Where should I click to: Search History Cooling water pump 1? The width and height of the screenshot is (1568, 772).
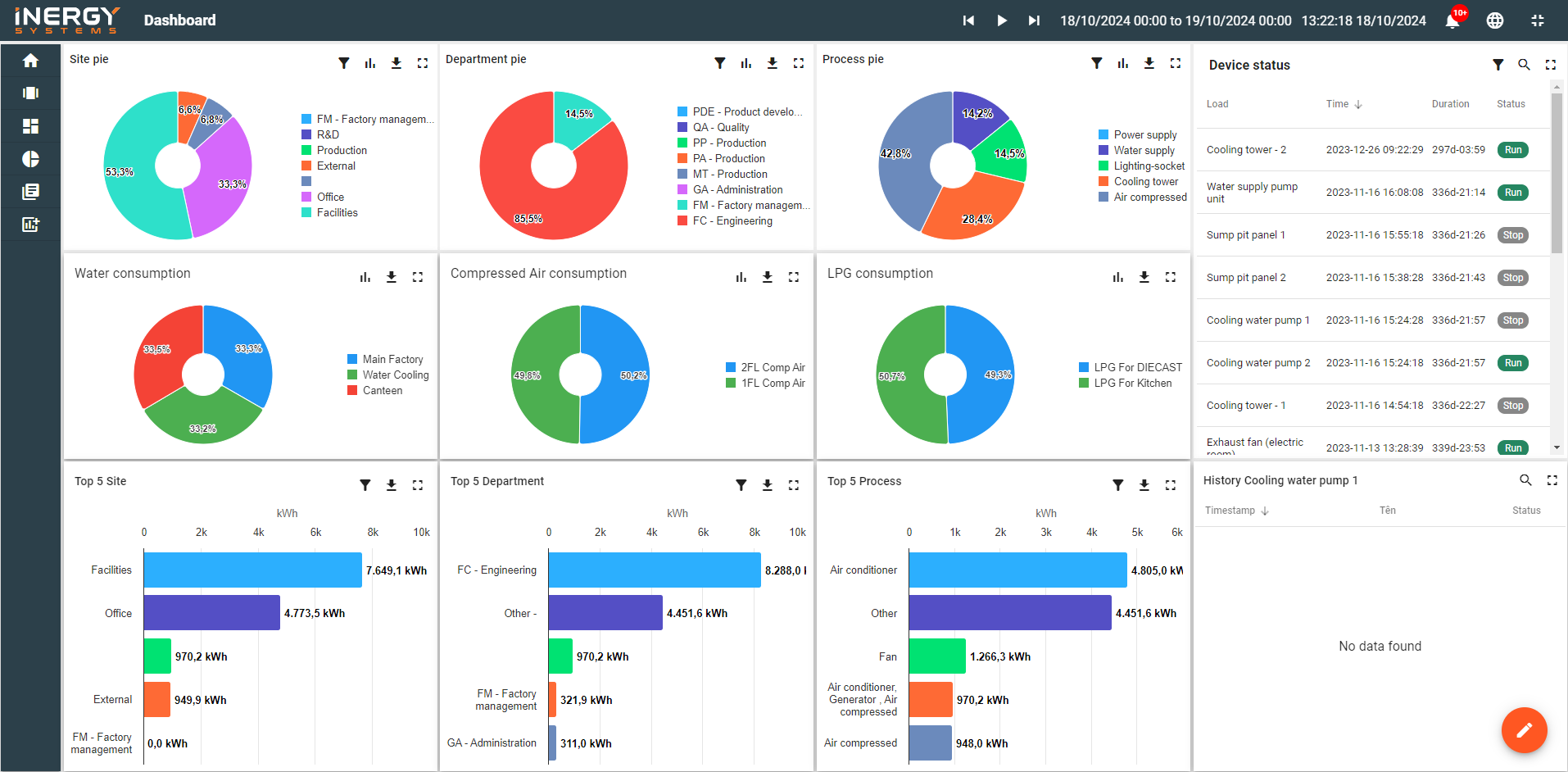(1525, 480)
